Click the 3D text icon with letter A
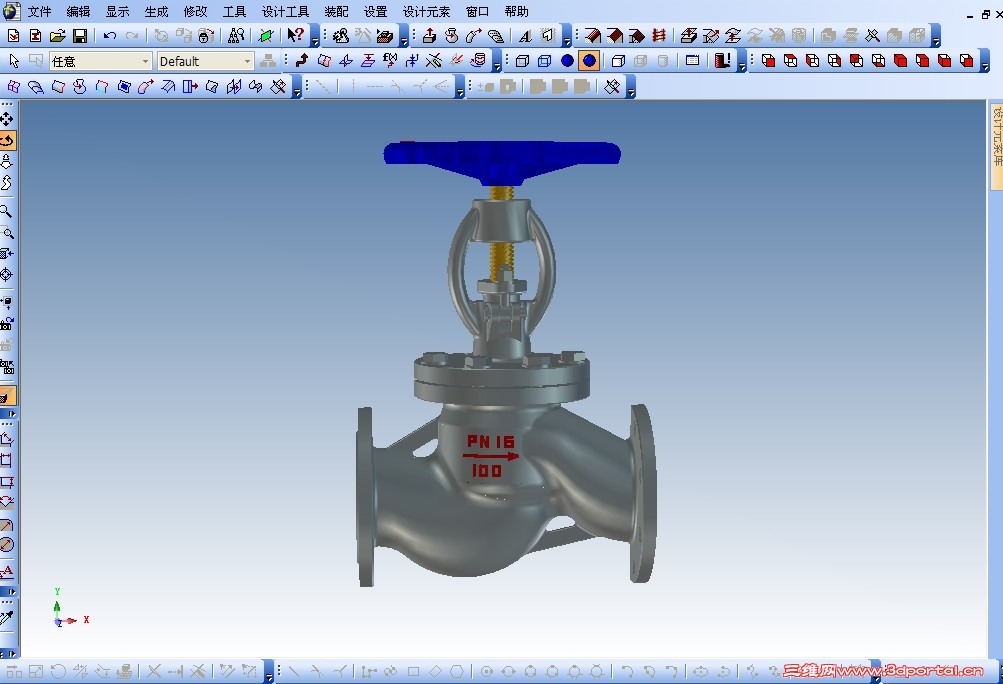1003x684 pixels. pos(525,36)
